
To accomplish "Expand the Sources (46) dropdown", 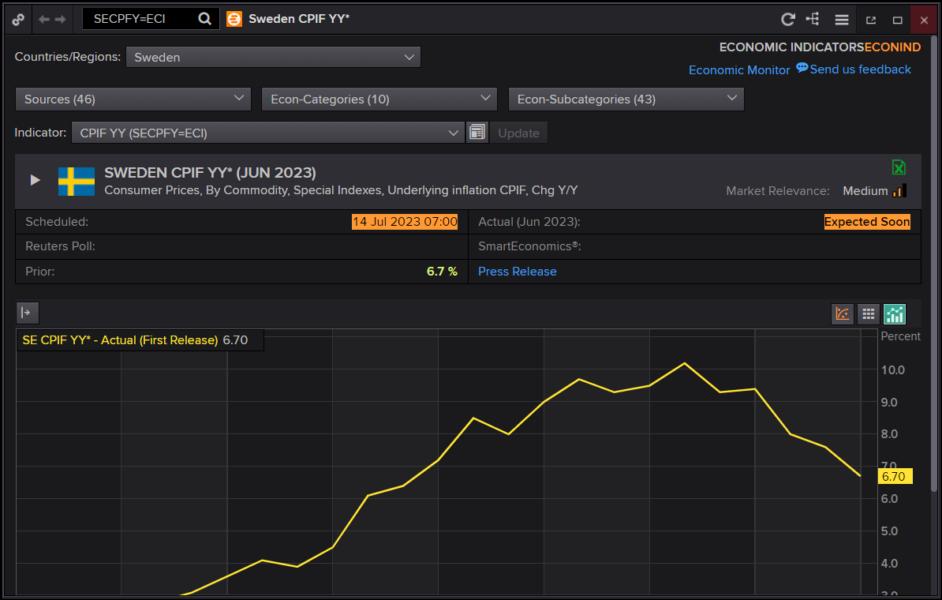I will (x=133, y=99).
